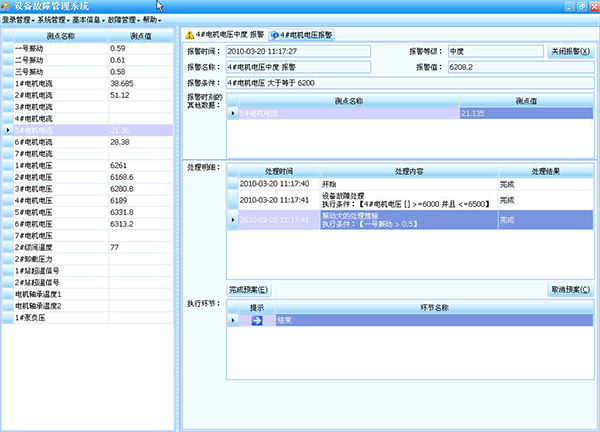Click row pointer of 5#电机电流 in alarm data table
This screenshot has height=432, width=600.
tap(233, 113)
